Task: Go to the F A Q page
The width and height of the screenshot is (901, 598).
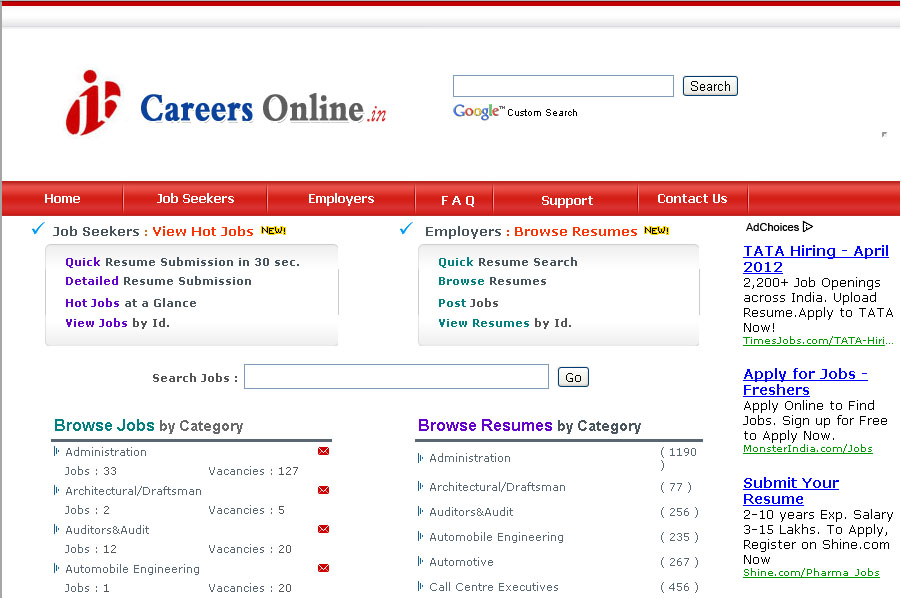Action: click(457, 200)
